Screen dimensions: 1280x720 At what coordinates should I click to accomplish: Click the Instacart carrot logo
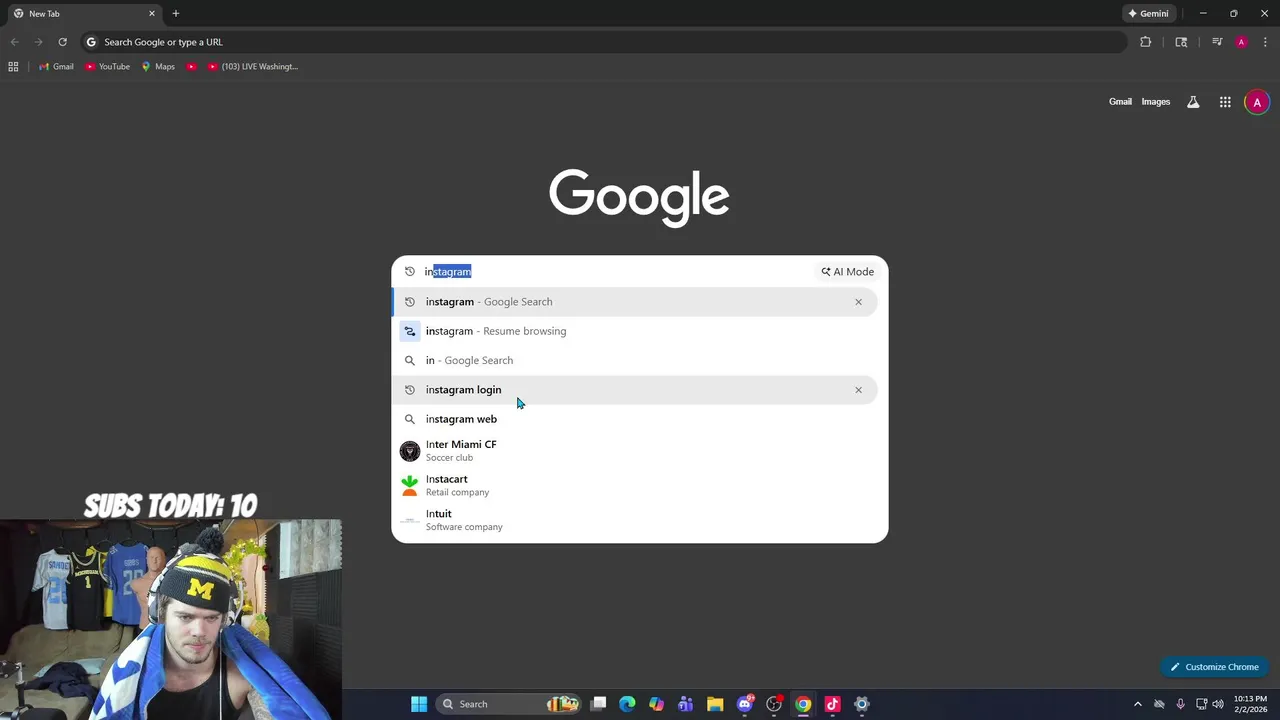pos(410,485)
